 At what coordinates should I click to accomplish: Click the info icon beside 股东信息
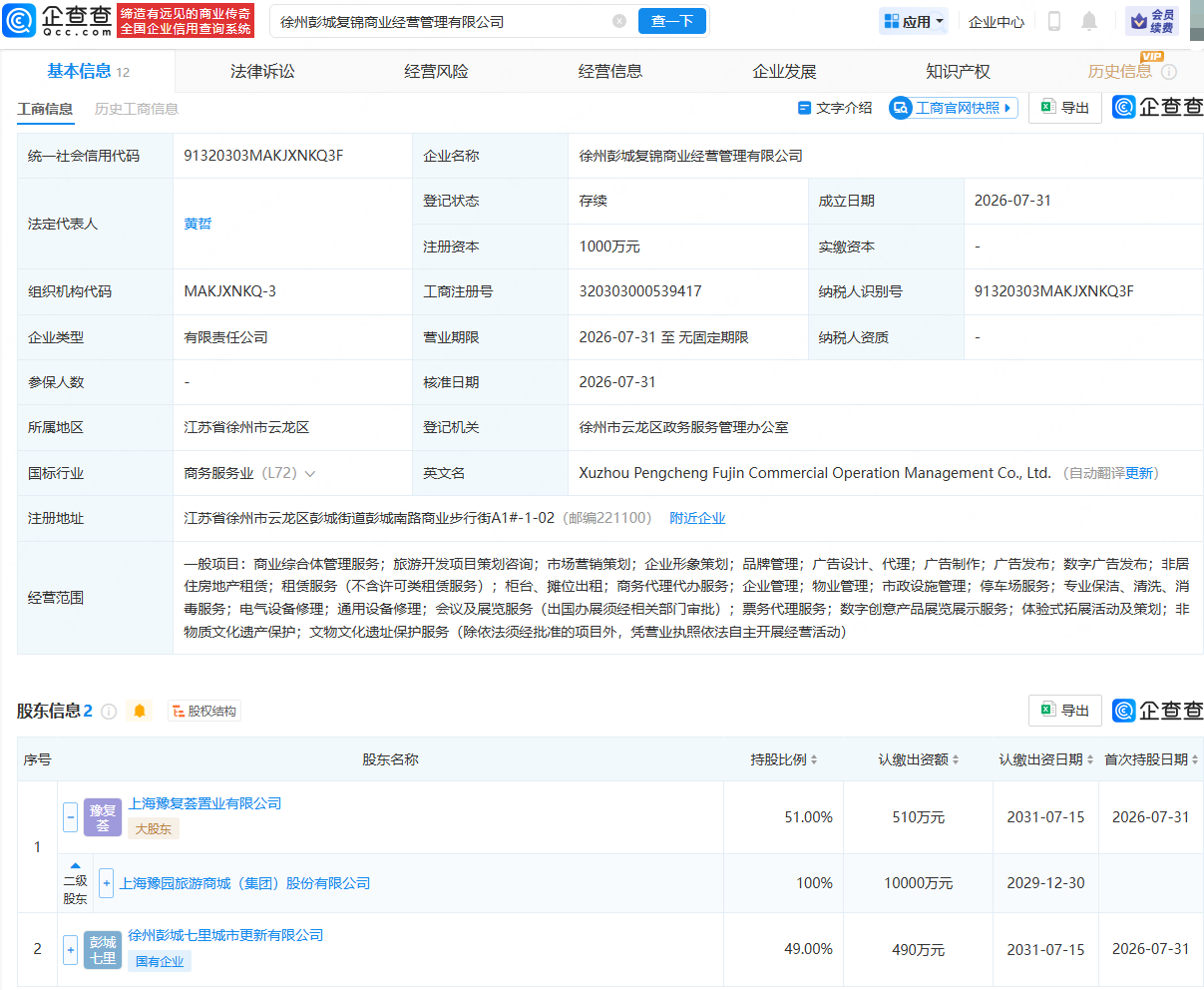coord(109,712)
